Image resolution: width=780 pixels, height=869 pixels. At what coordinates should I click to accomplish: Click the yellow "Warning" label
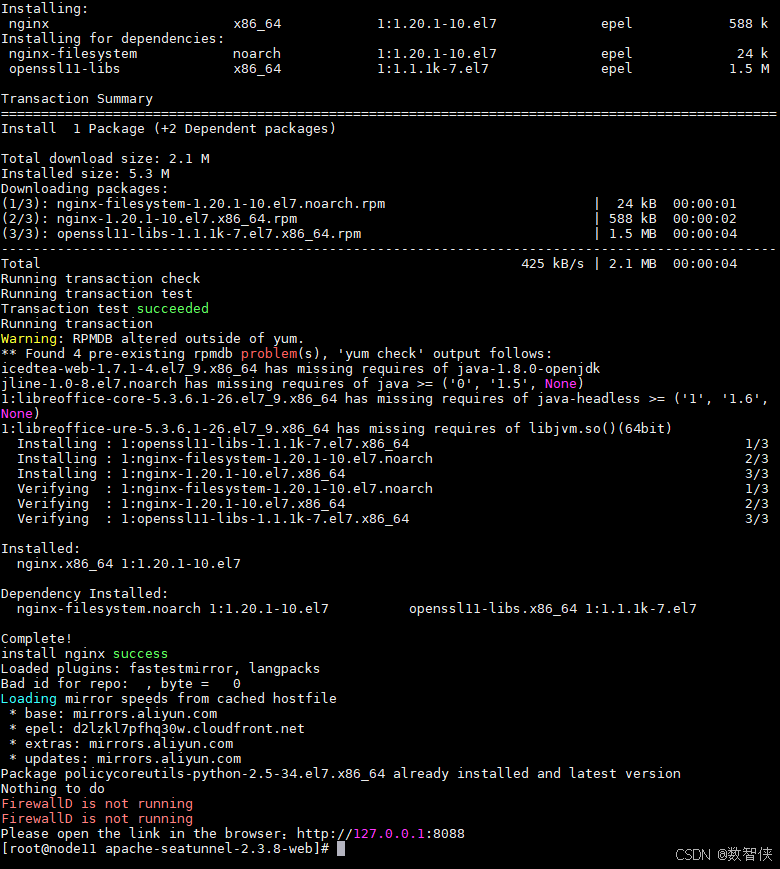pos(29,339)
